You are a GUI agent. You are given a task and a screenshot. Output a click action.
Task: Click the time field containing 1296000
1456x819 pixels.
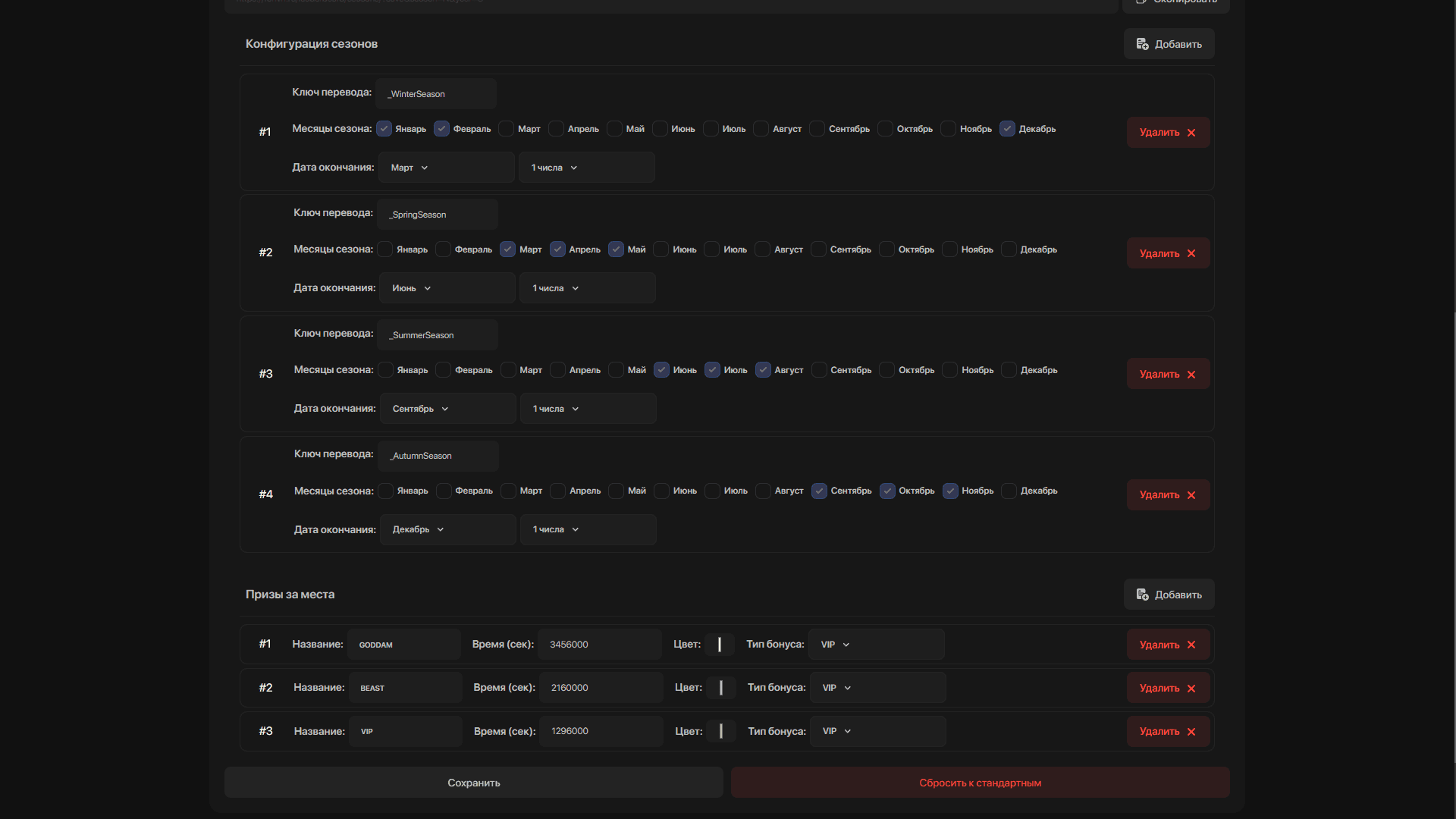coord(601,731)
